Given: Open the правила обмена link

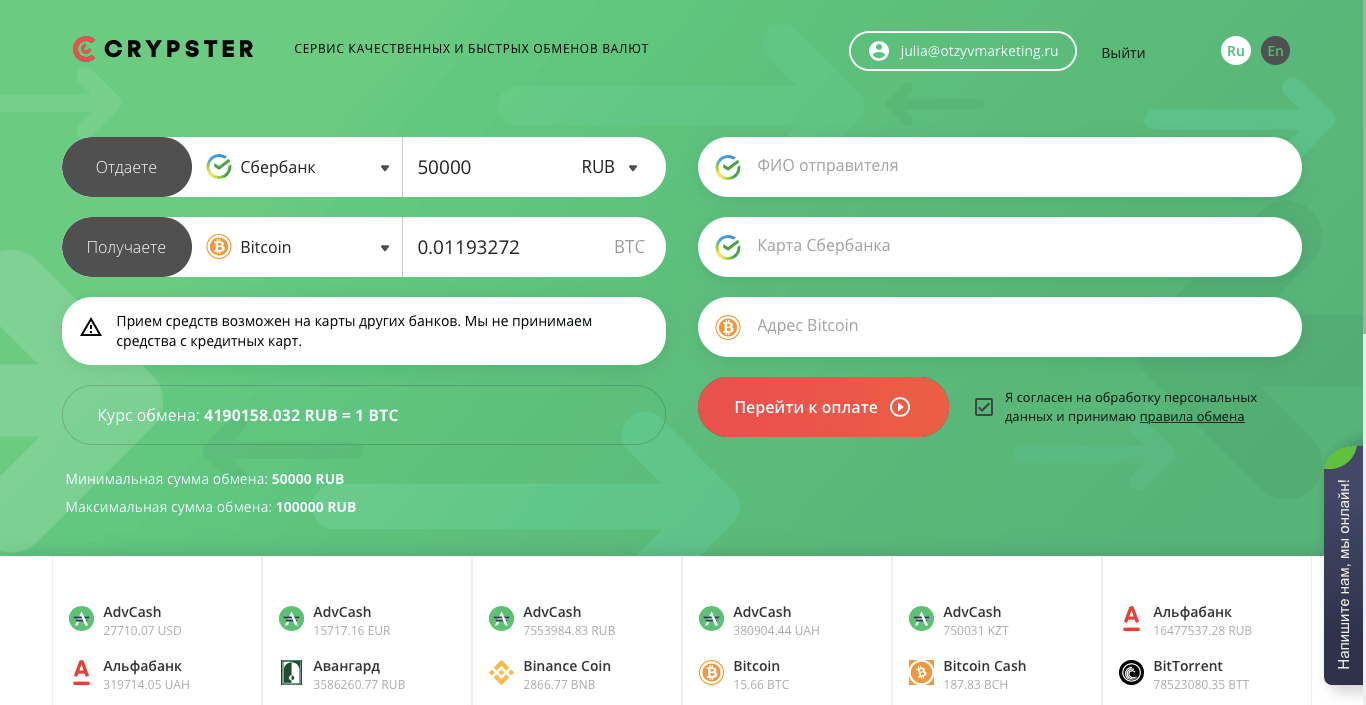Looking at the screenshot, I should [x=1192, y=417].
